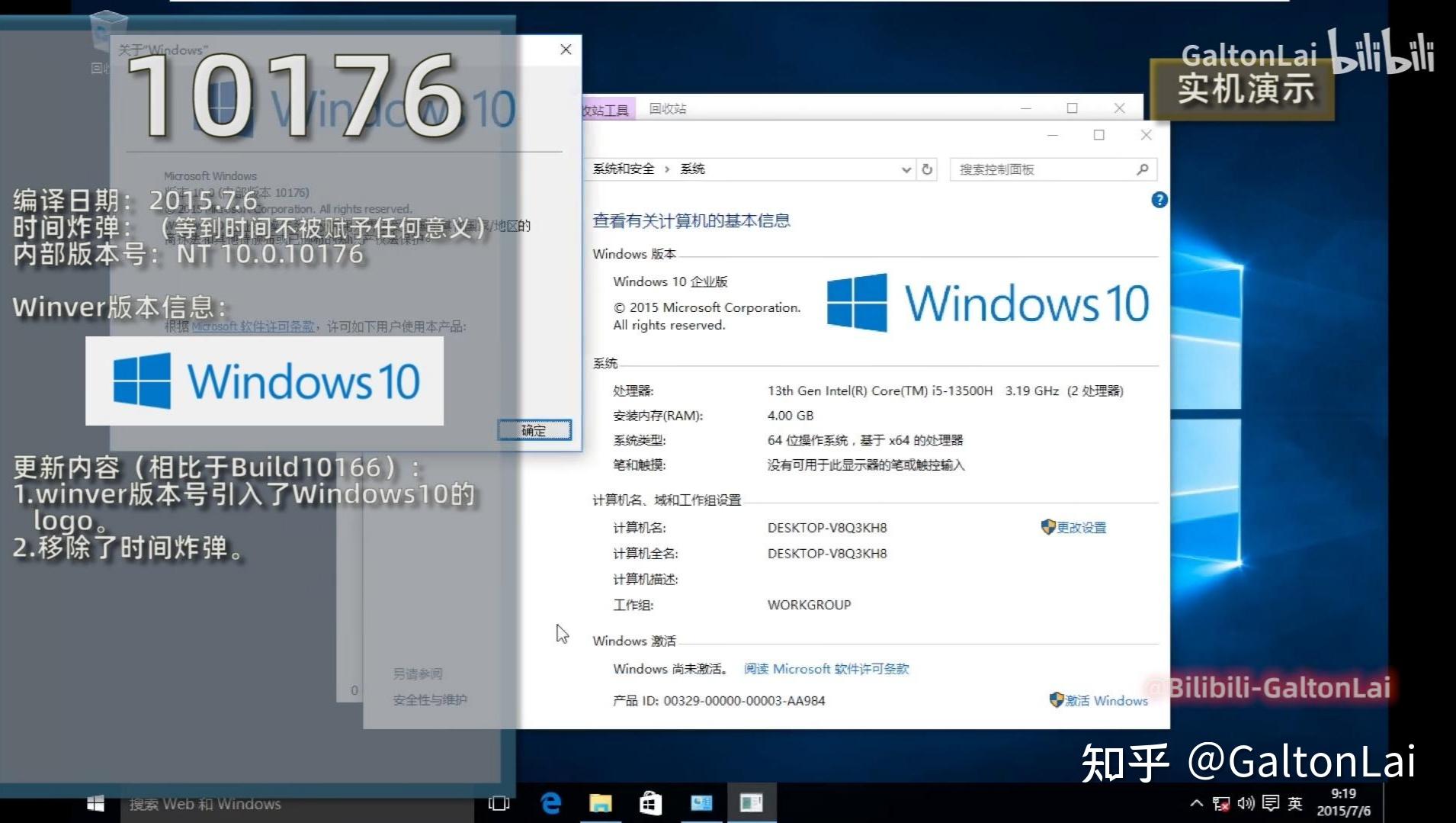Open the clock showing 9:19 2015/7/6
Image resolution: width=1456 pixels, height=823 pixels.
[x=1343, y=802]
